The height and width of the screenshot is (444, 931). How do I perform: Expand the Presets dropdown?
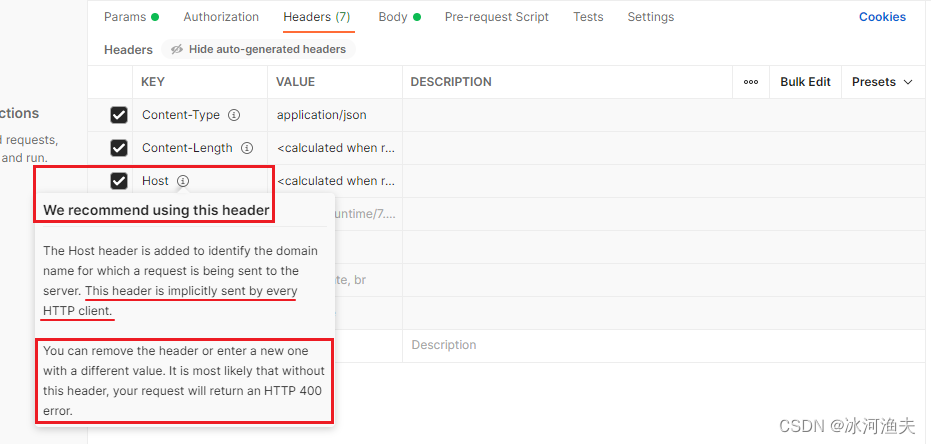(x=882, y=82)
